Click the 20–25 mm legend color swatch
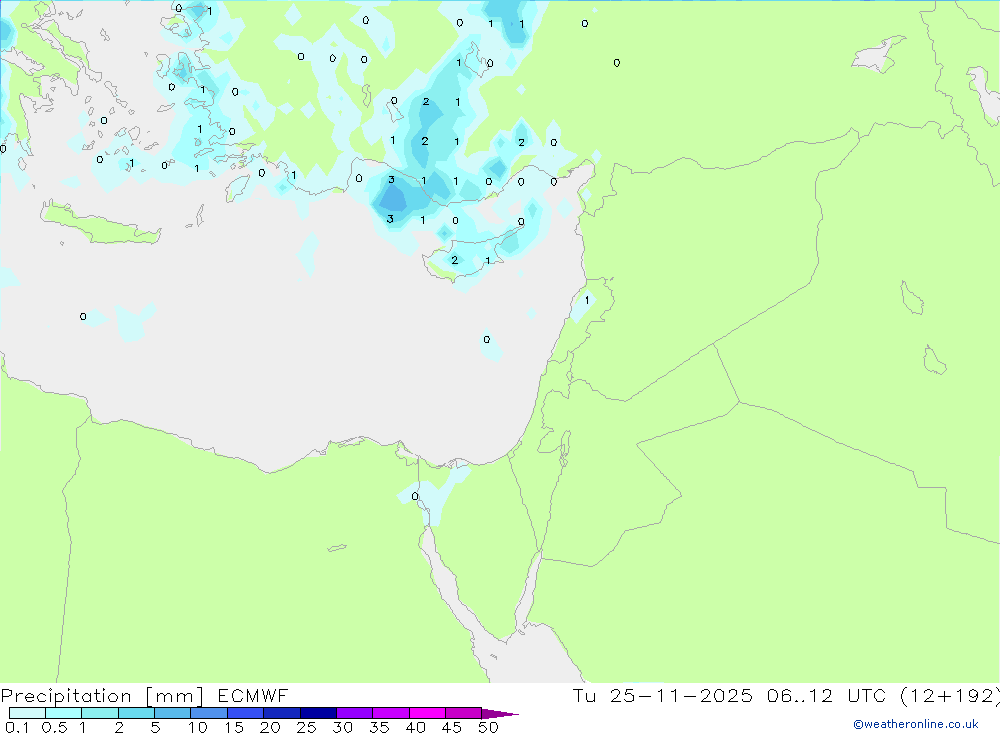This screenshot has width=1000, height=733. tap(281, 713)
